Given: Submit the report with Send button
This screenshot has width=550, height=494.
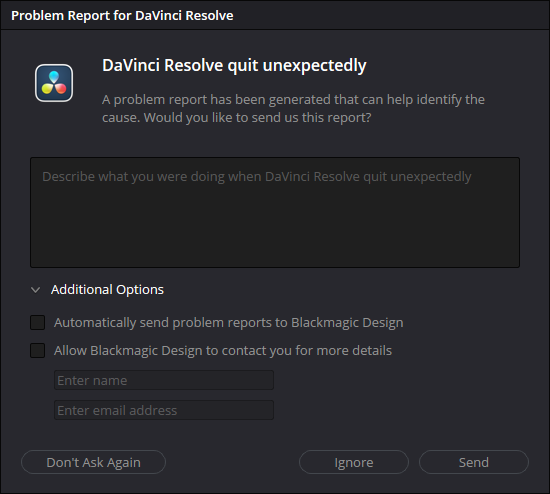Looking at the screenshot, I should [x=474, y=462].
